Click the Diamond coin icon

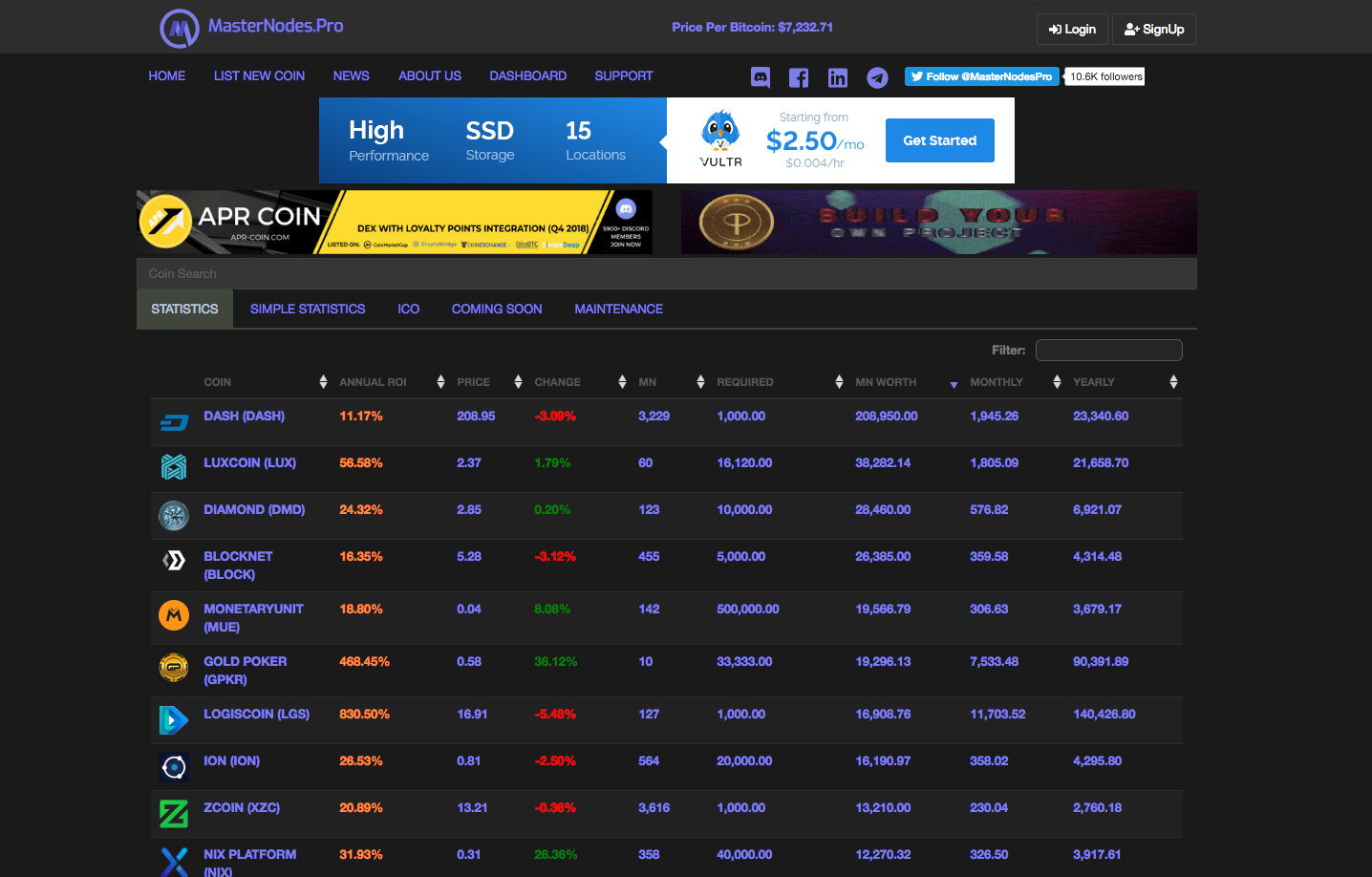[174, 516]
